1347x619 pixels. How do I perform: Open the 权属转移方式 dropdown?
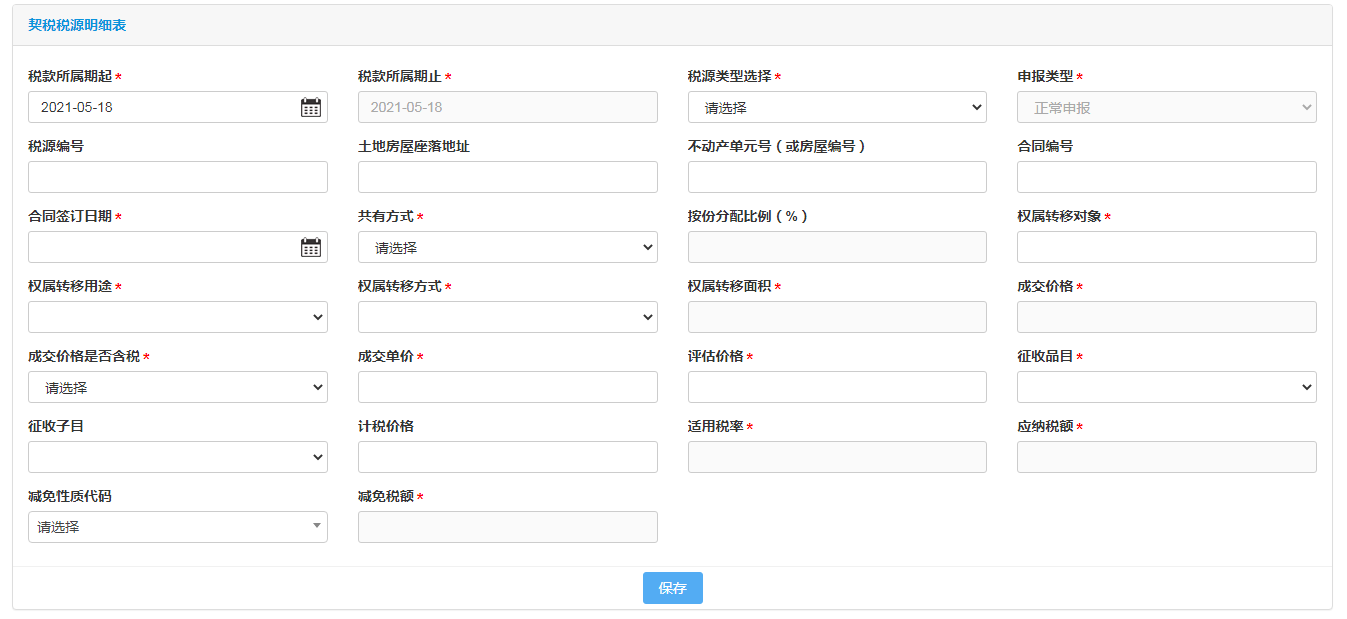(507, 318)
